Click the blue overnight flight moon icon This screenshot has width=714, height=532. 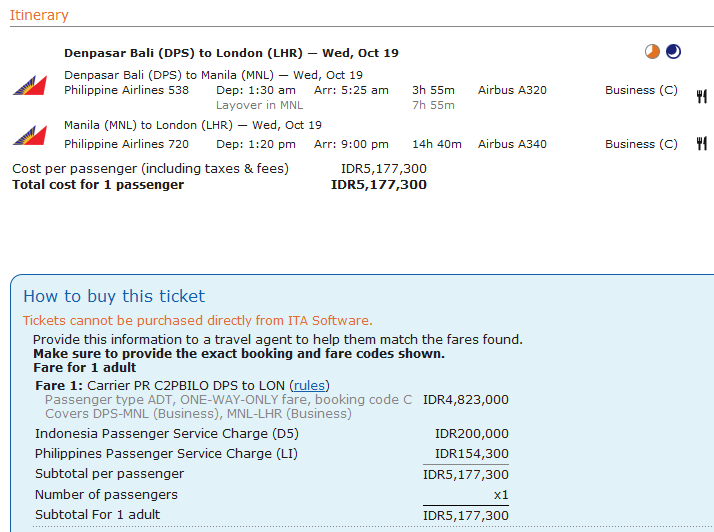pos(673,51)
